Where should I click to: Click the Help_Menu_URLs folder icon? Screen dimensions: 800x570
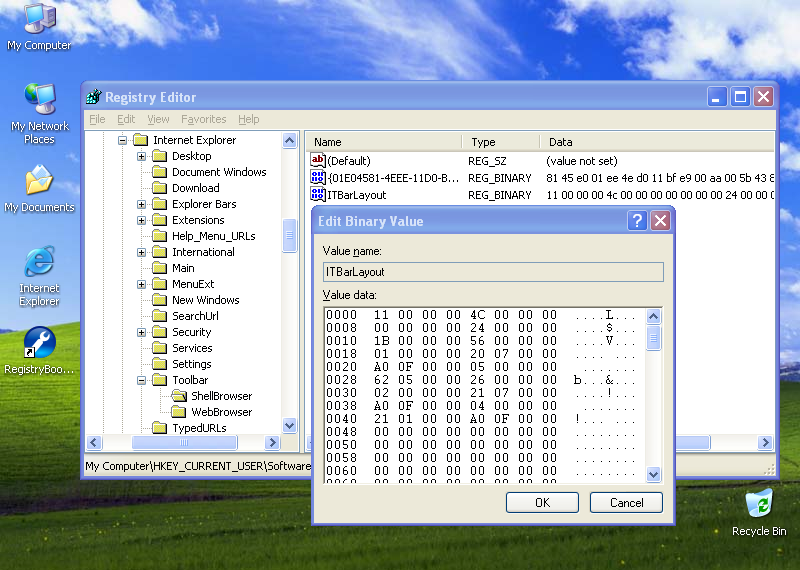(160, 236)
